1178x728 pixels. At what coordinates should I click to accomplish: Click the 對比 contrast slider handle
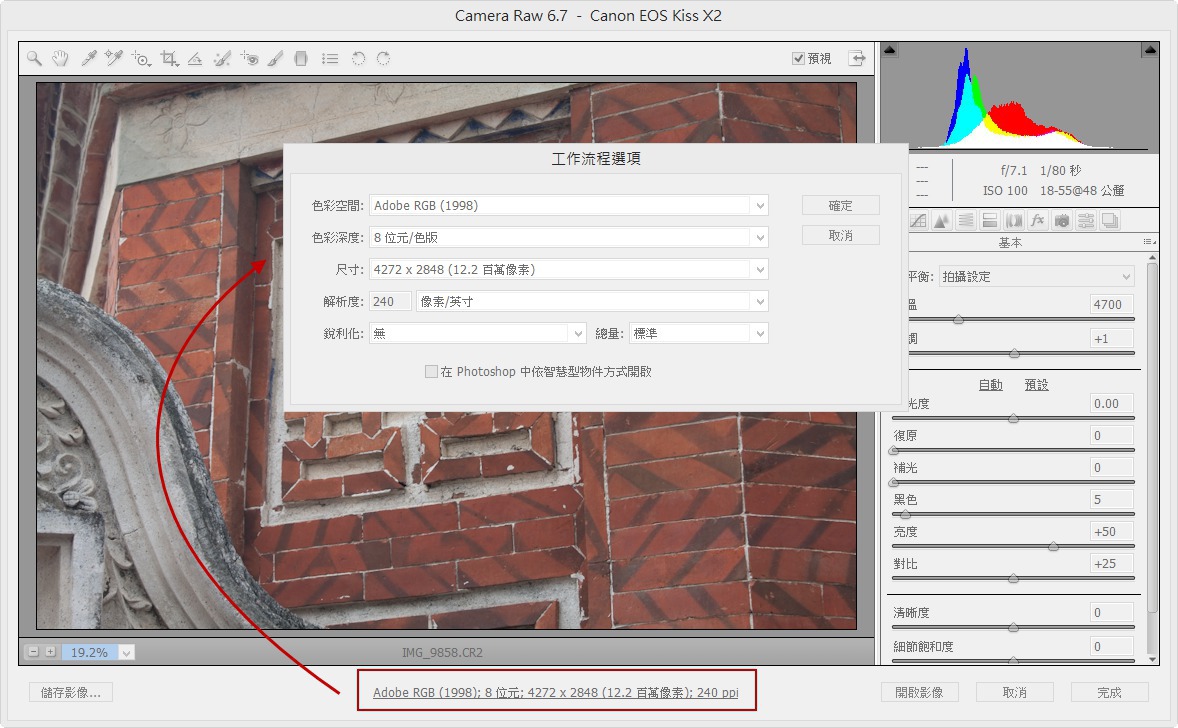pyautogui.click(x=1013, y=578)
